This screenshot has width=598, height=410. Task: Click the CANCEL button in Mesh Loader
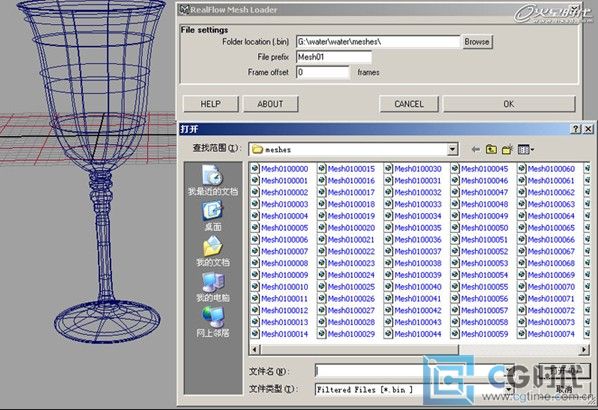[x=409, y=104]
